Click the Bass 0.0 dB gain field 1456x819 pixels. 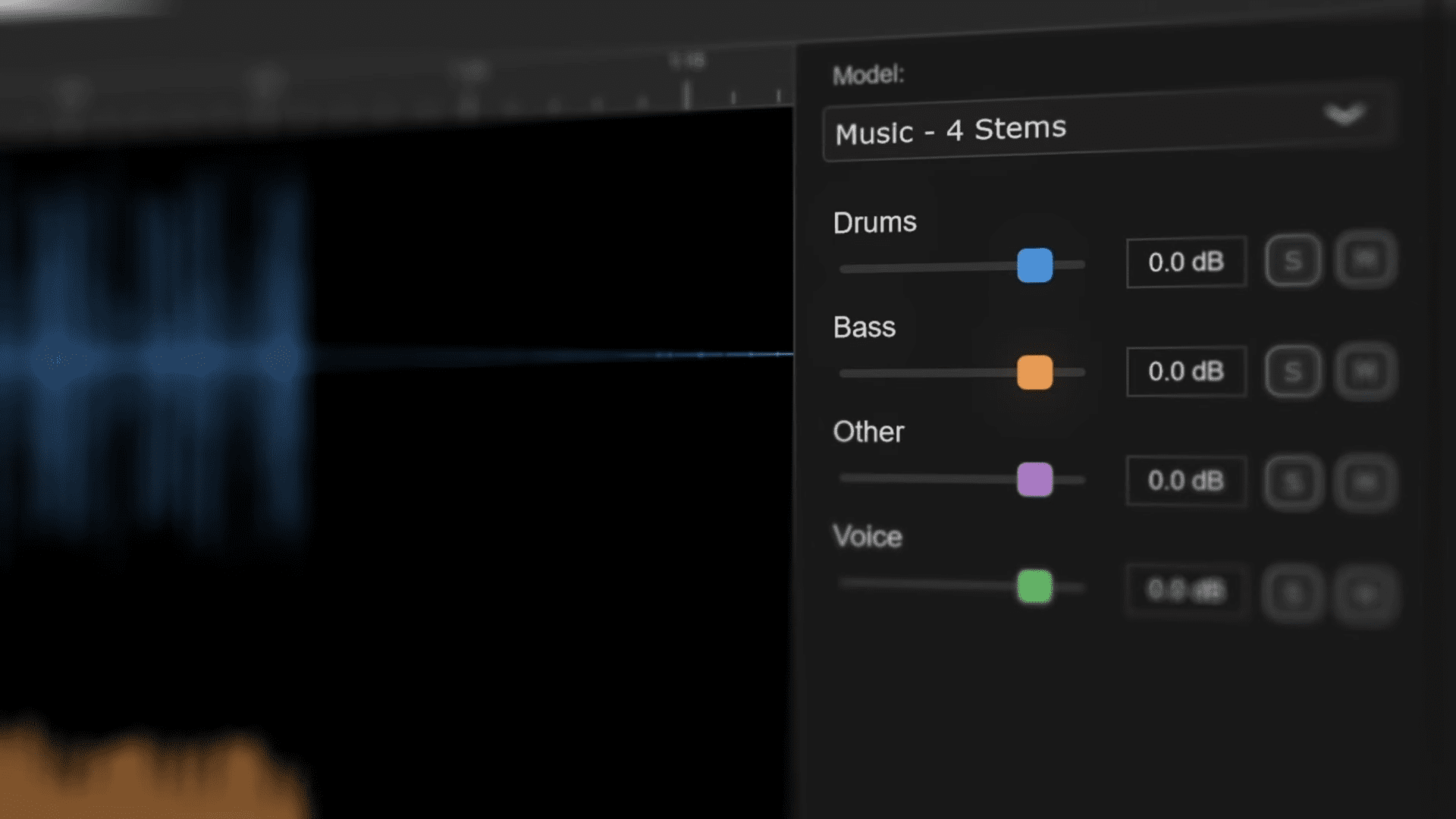pos(1186,372)
